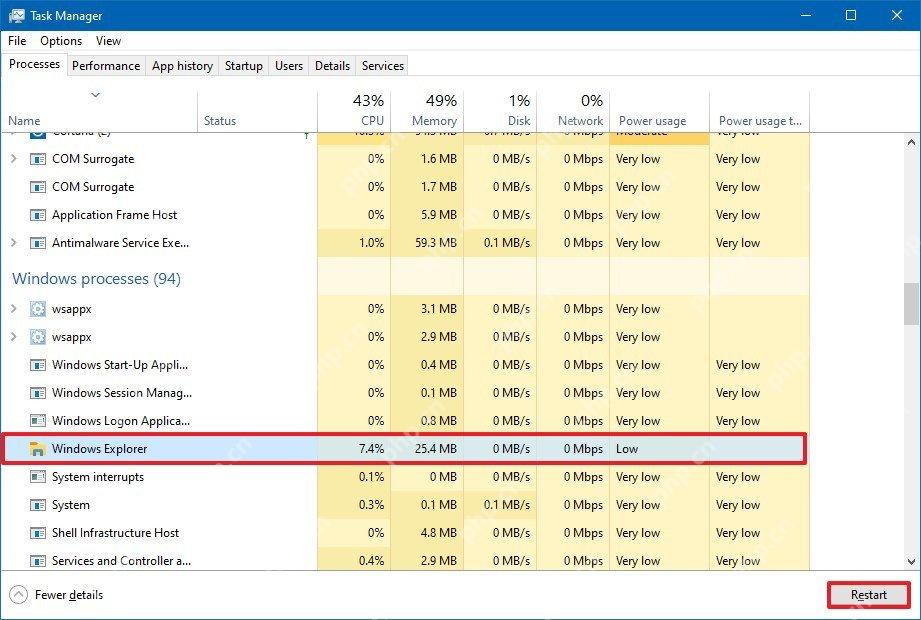Click the Antimalware Service Executable icon

[38, 243]
